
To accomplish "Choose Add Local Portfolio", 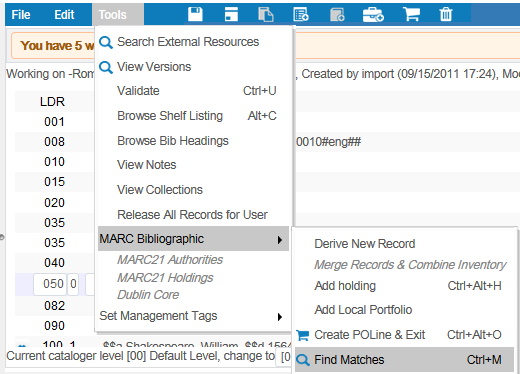I will (363, 310).
